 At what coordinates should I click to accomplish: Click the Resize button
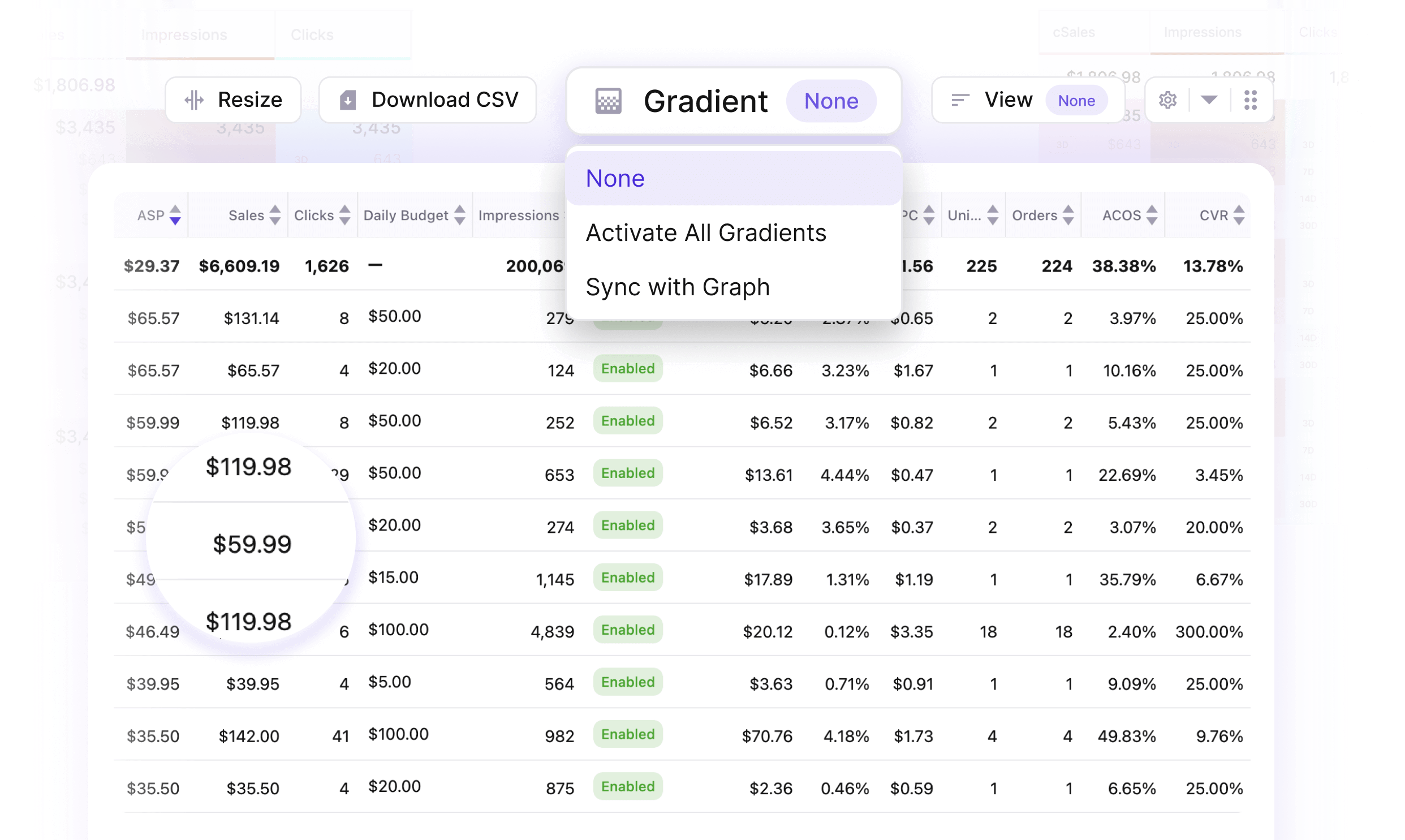[233, 100]
